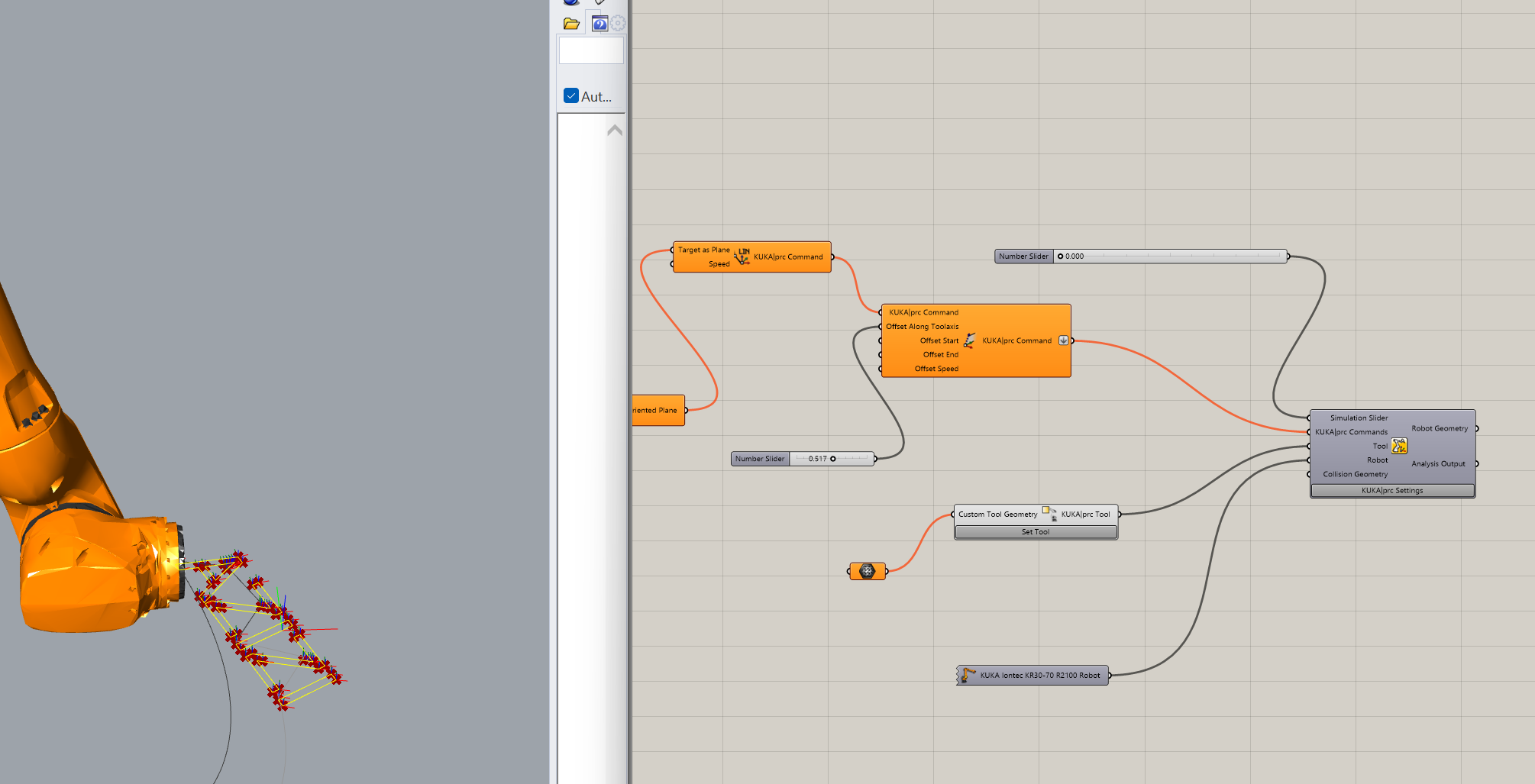Screen dimensions: 1535x784
Task: Click the Offset End input
Action: [940, 355]
